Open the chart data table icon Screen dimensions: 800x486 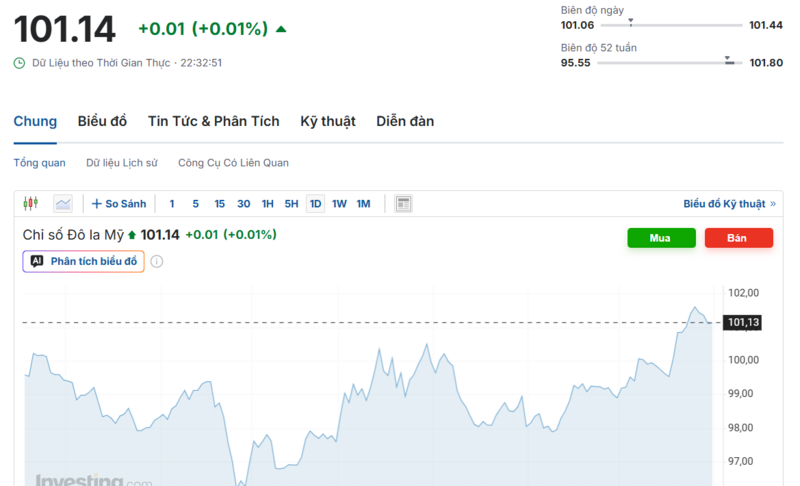click(403, 204)
